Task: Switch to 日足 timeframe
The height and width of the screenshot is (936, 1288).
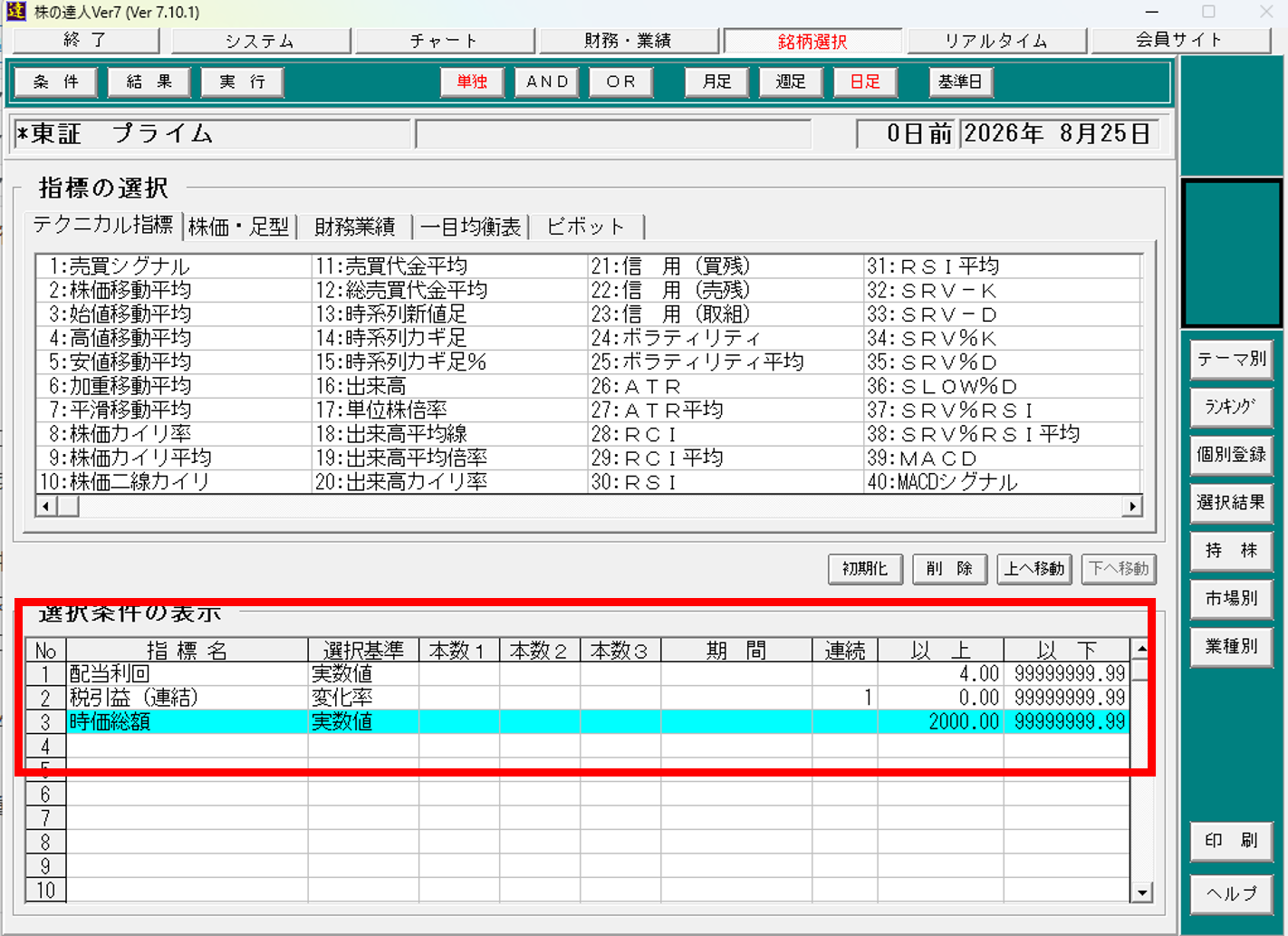Action: tap(865, 82)
